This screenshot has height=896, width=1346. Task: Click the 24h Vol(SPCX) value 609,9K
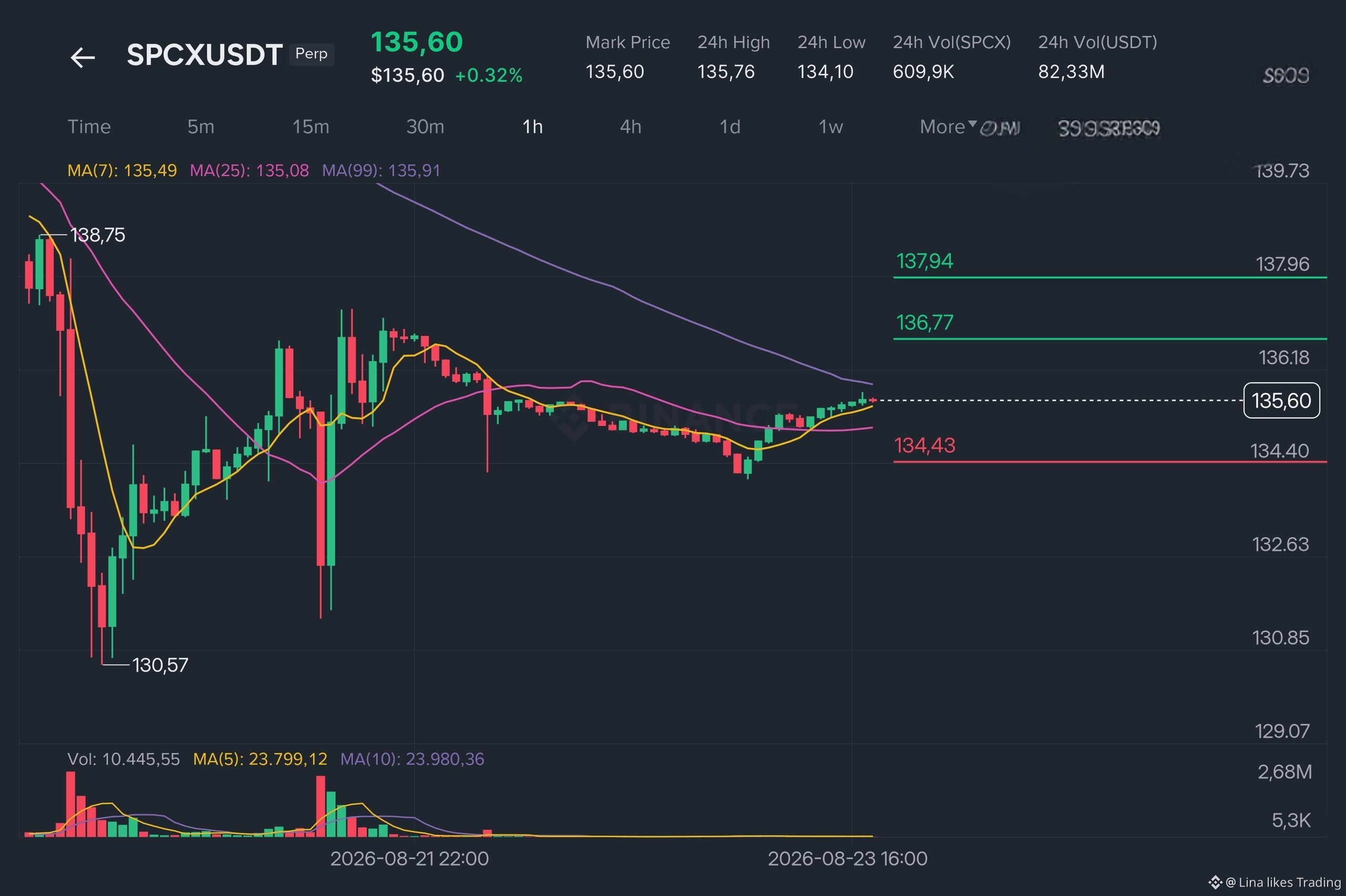[x=923, y=72]
